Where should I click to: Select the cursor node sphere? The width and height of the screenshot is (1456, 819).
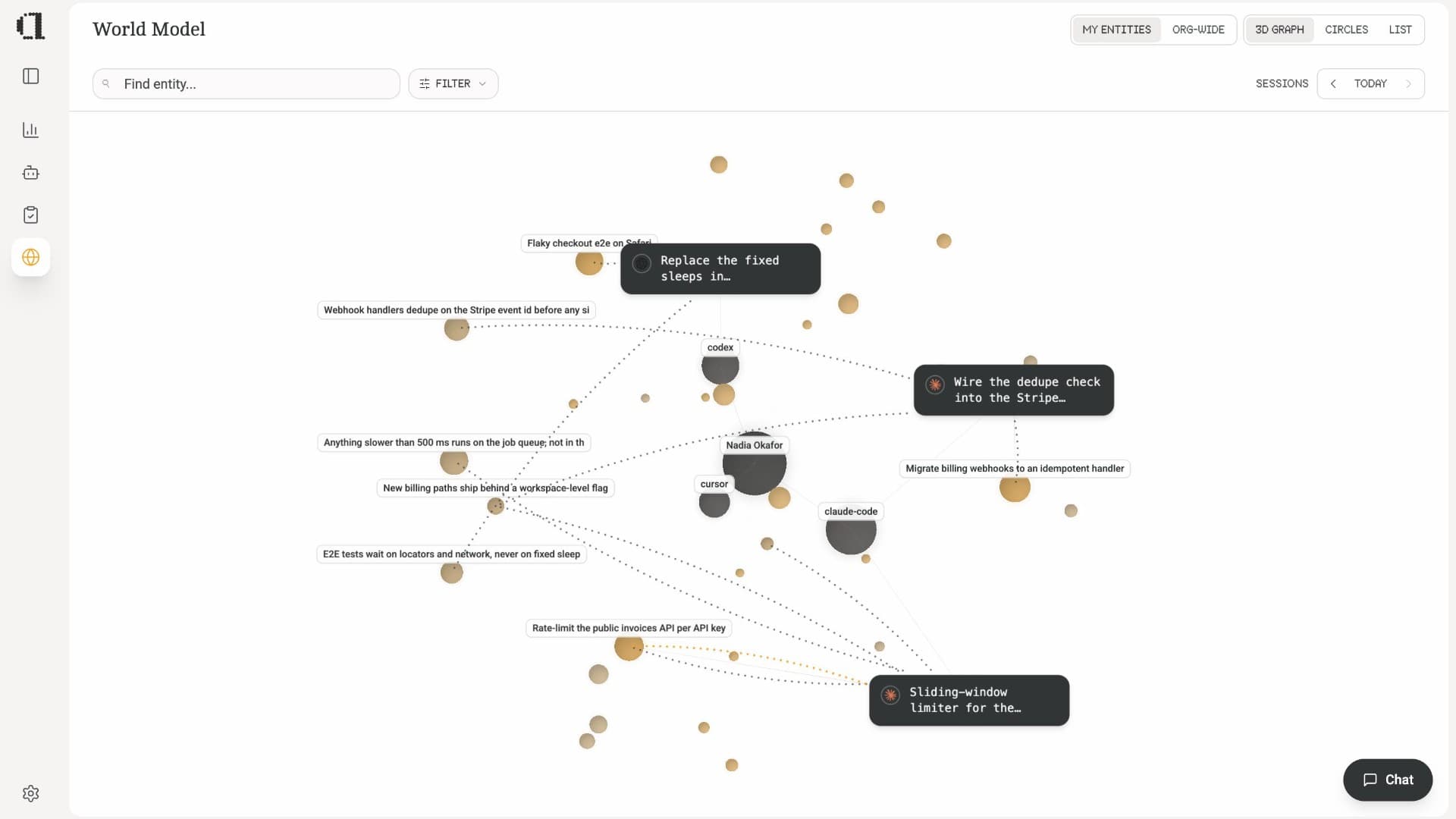(714, 503)
